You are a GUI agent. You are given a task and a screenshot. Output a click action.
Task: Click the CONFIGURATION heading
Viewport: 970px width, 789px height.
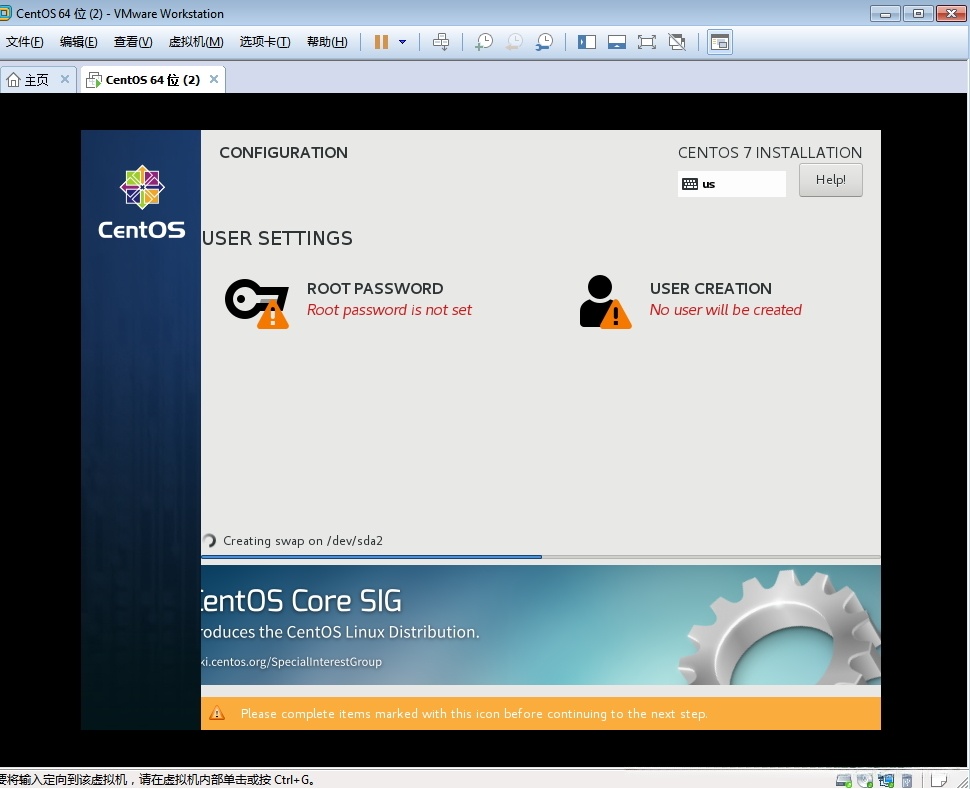pos(283,152)
